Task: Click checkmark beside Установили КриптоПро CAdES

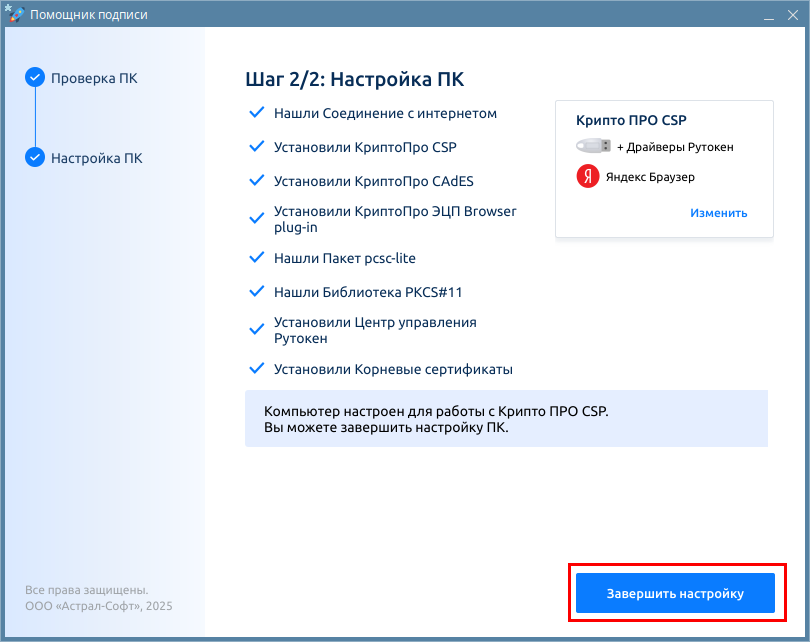Action: pyautogui.click(x=257, y=181)
